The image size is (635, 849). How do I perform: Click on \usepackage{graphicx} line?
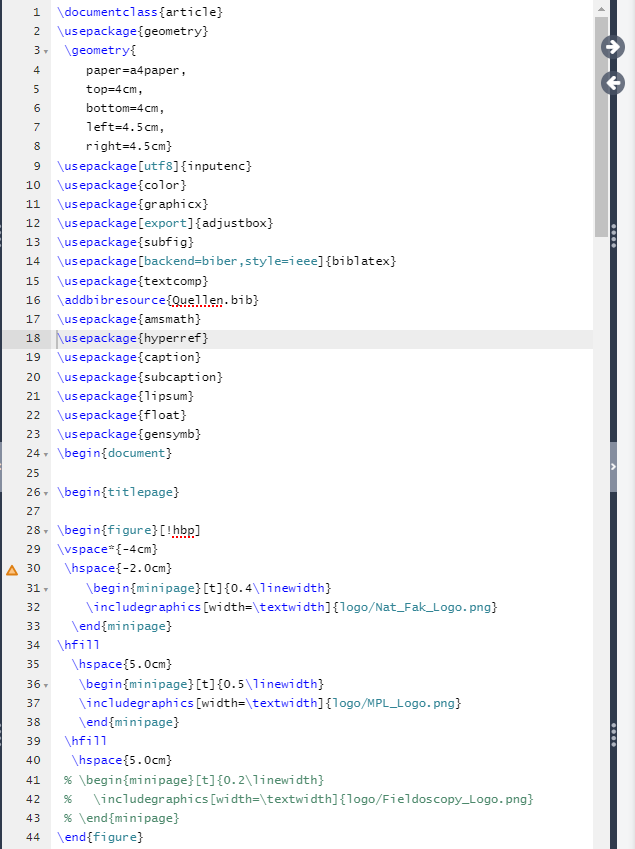[x=133, y=204]
